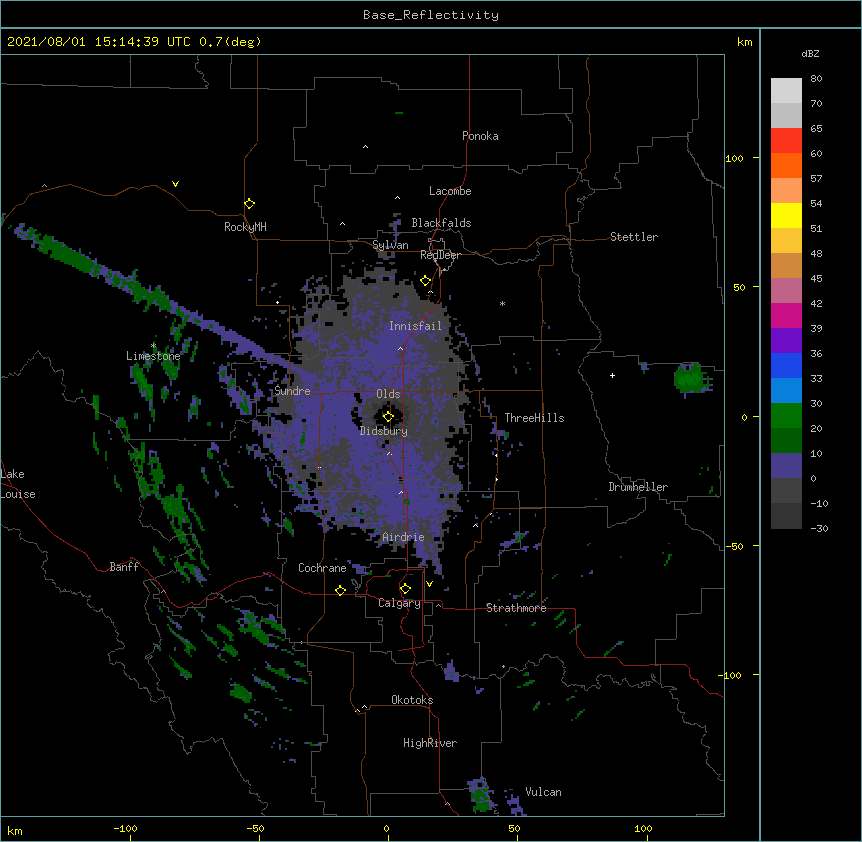Click the -30 value at legend bottom
This screenshot has width=862, height=842.
[819, 528]
